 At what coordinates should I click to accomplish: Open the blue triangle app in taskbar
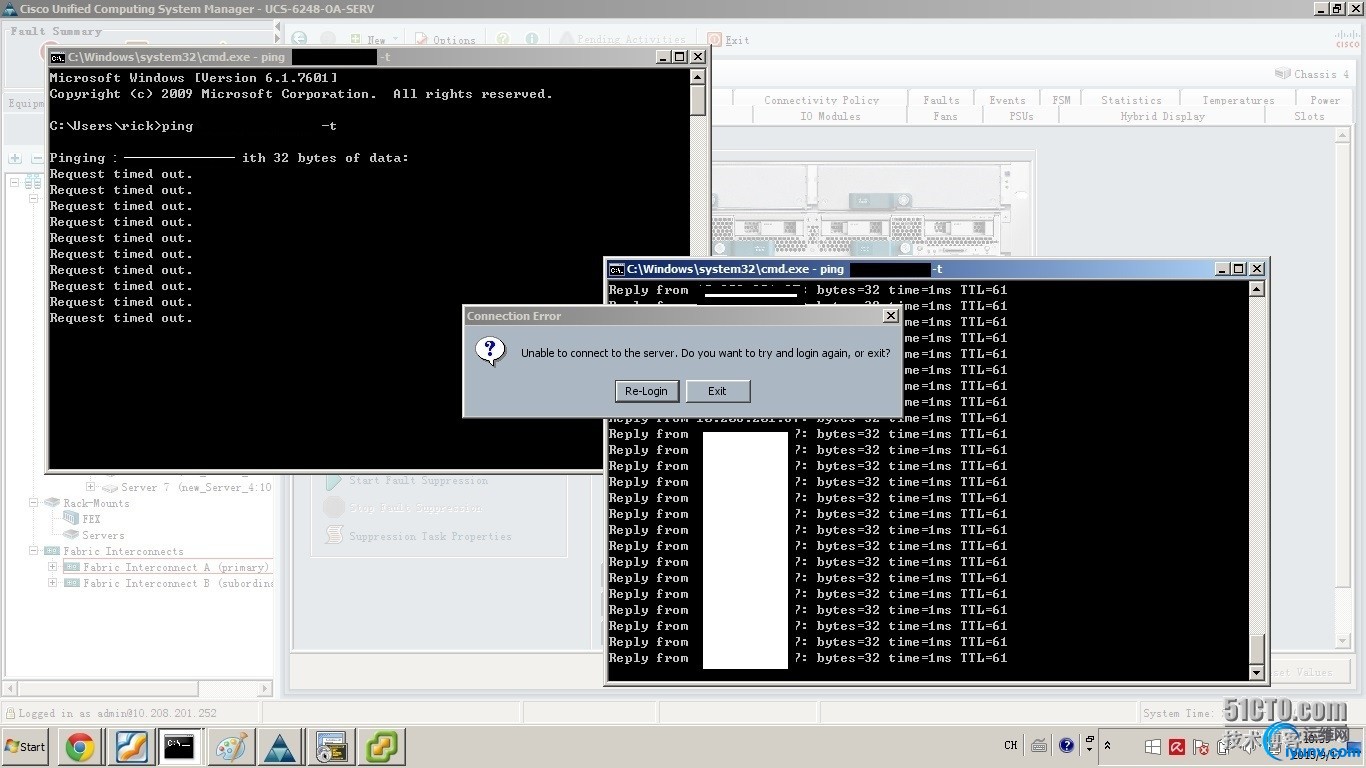pyautogui.click(x=280, y=747)
